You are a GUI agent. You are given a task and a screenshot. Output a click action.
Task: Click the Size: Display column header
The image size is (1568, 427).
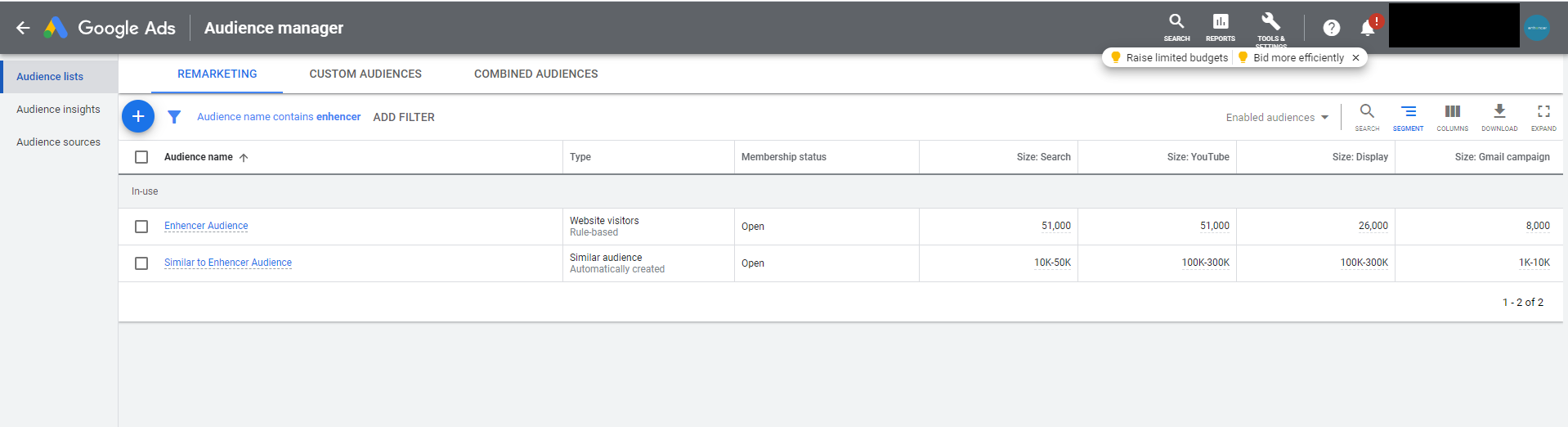1360,157
